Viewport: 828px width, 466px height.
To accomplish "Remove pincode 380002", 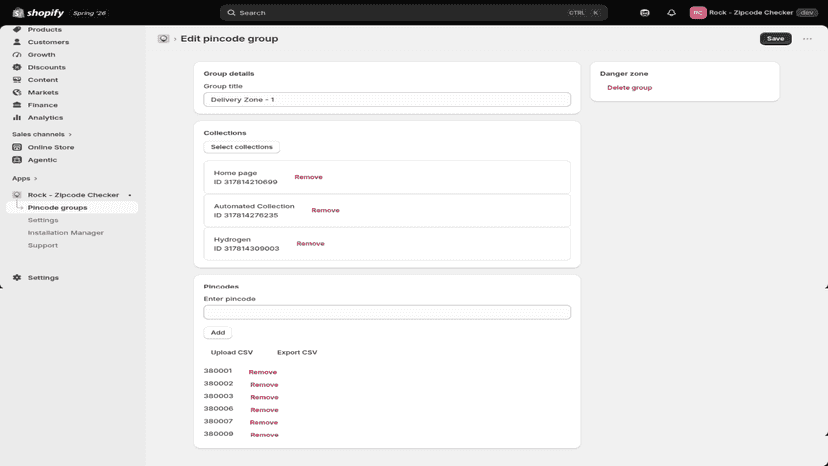I will click(264, 385).
